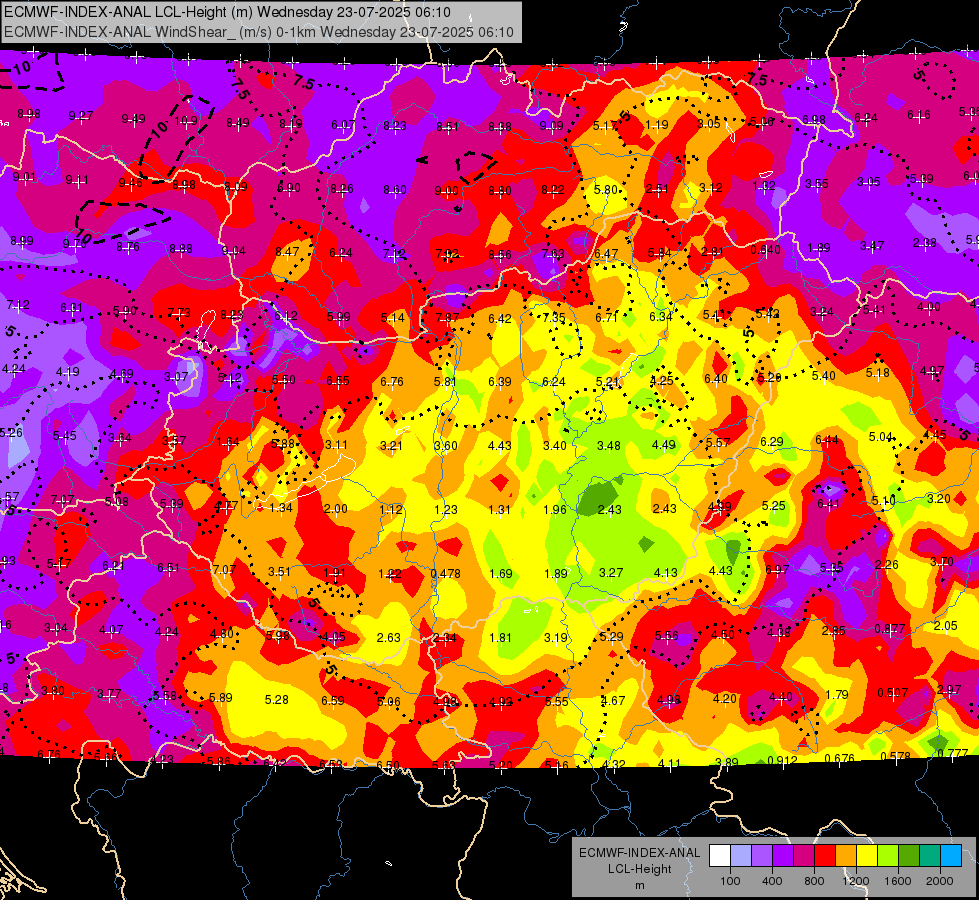Screen dimensions: 979x900
Task: Click the dark green legend swatch after 1600
Action: 909,856
